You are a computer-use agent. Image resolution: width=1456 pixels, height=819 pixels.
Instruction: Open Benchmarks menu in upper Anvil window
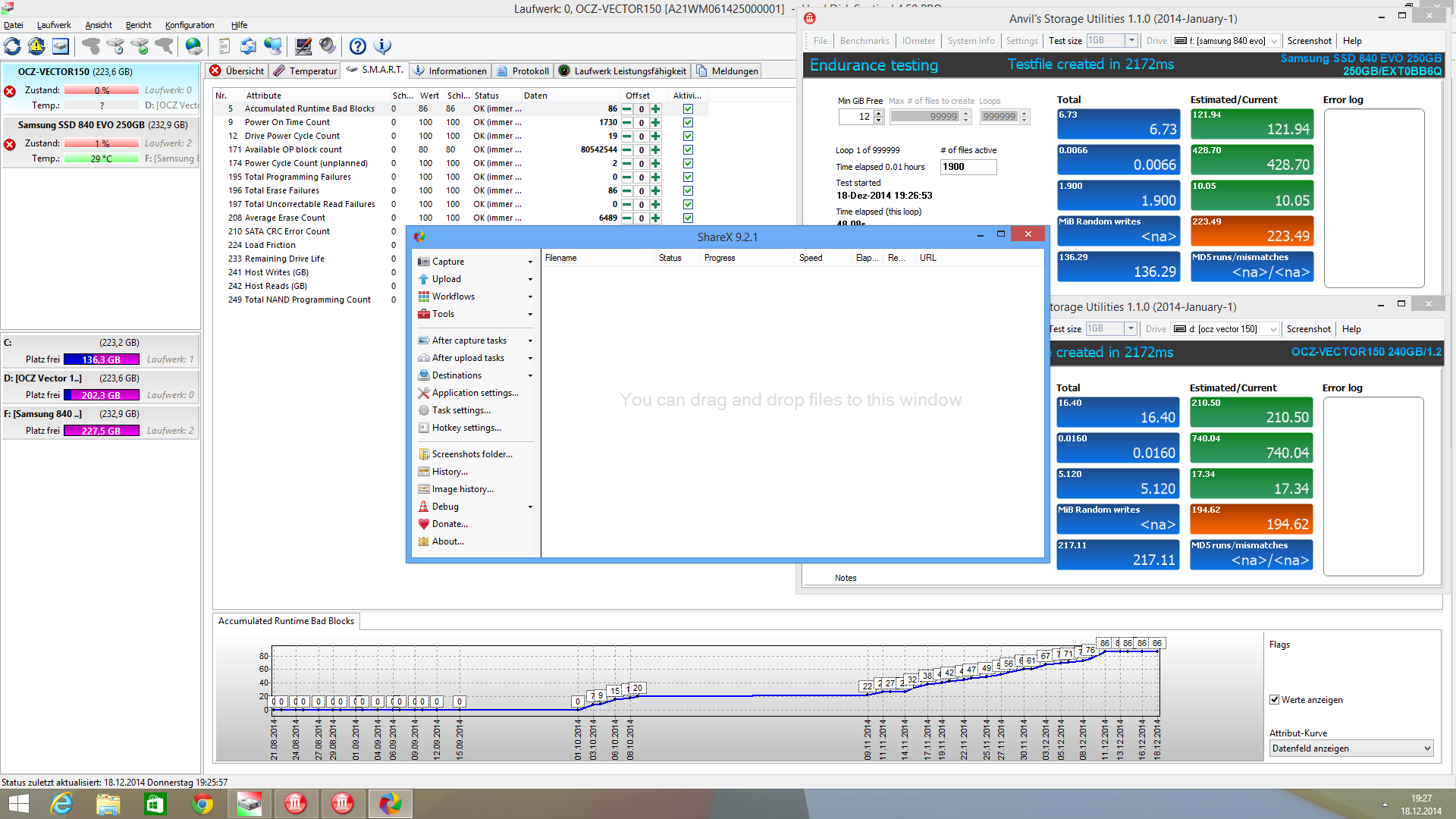click(864, 41)
